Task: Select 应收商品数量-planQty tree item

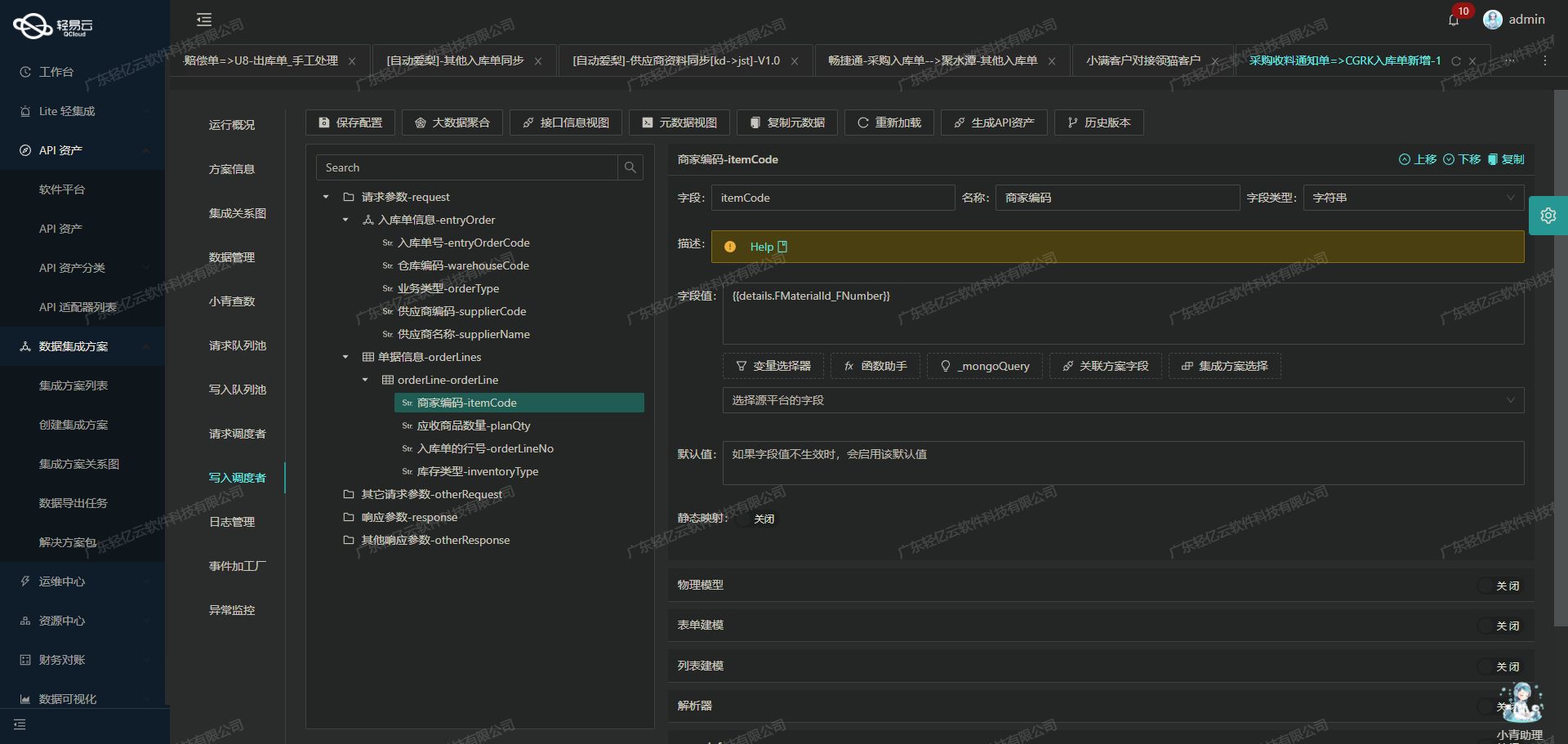Action: click(x=474, y=425)
